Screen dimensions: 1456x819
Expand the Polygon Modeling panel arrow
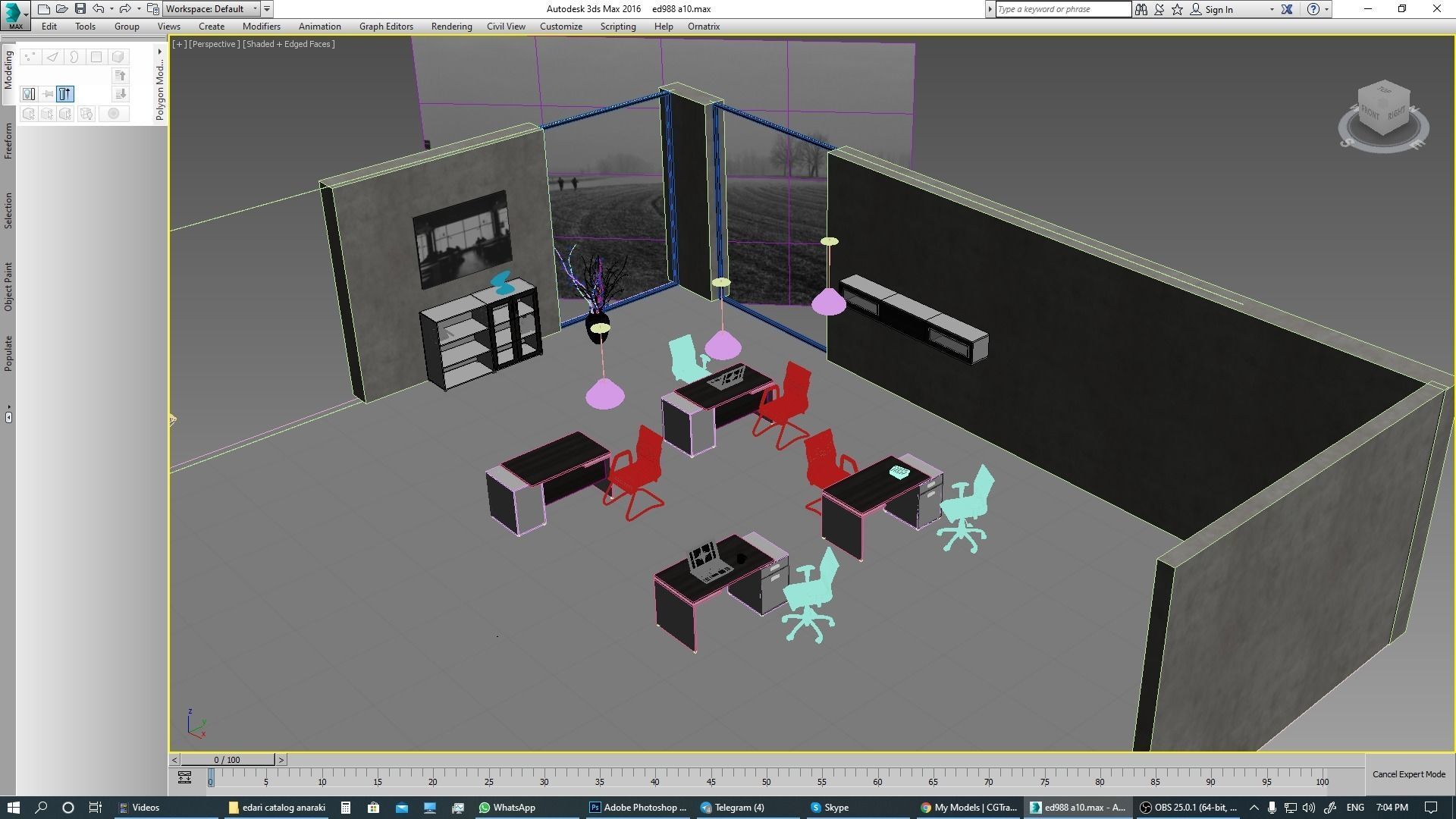click(x=159, y=52)
